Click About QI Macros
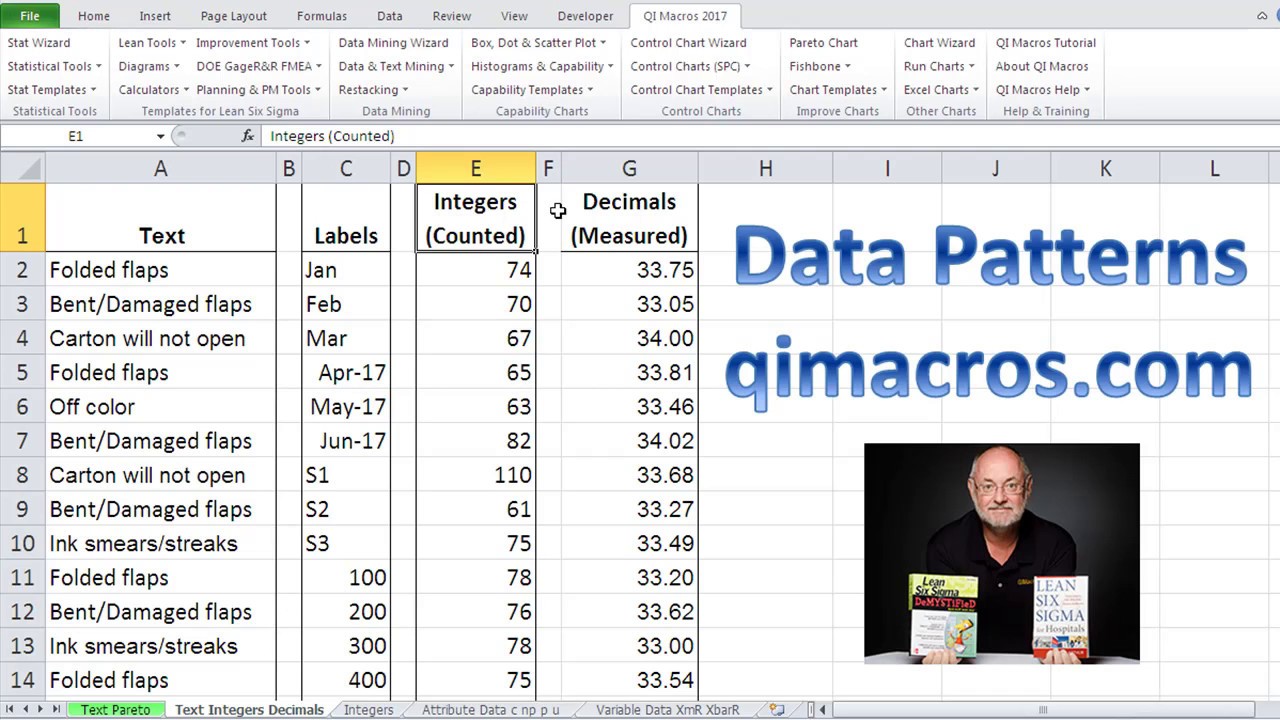Image resolution: width=1280 pixels, height=720 pixels. [1042, 66]
